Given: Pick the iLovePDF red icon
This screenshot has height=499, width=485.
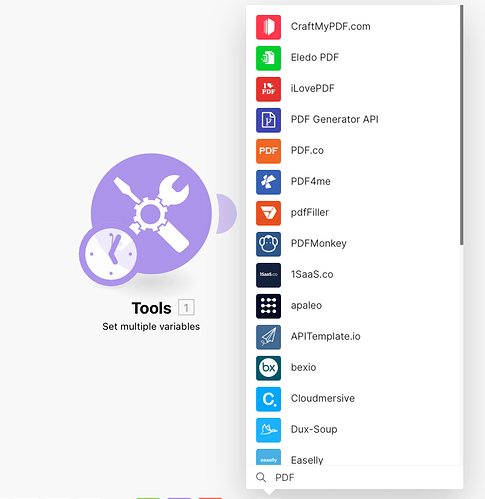Looking at the screenshot, I should (268, 89).
